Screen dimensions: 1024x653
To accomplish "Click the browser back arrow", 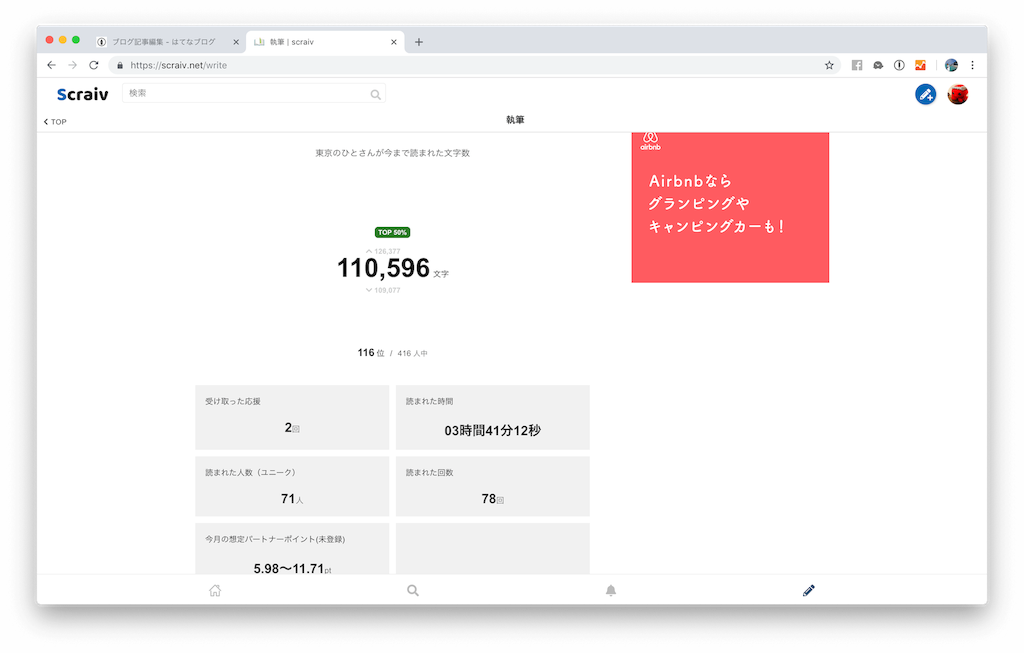I will pos(52,65).
